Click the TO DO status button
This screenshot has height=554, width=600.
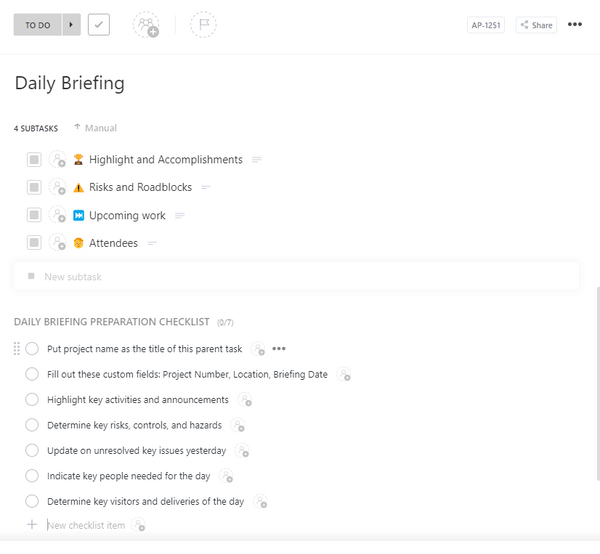[x=38, y=25]
